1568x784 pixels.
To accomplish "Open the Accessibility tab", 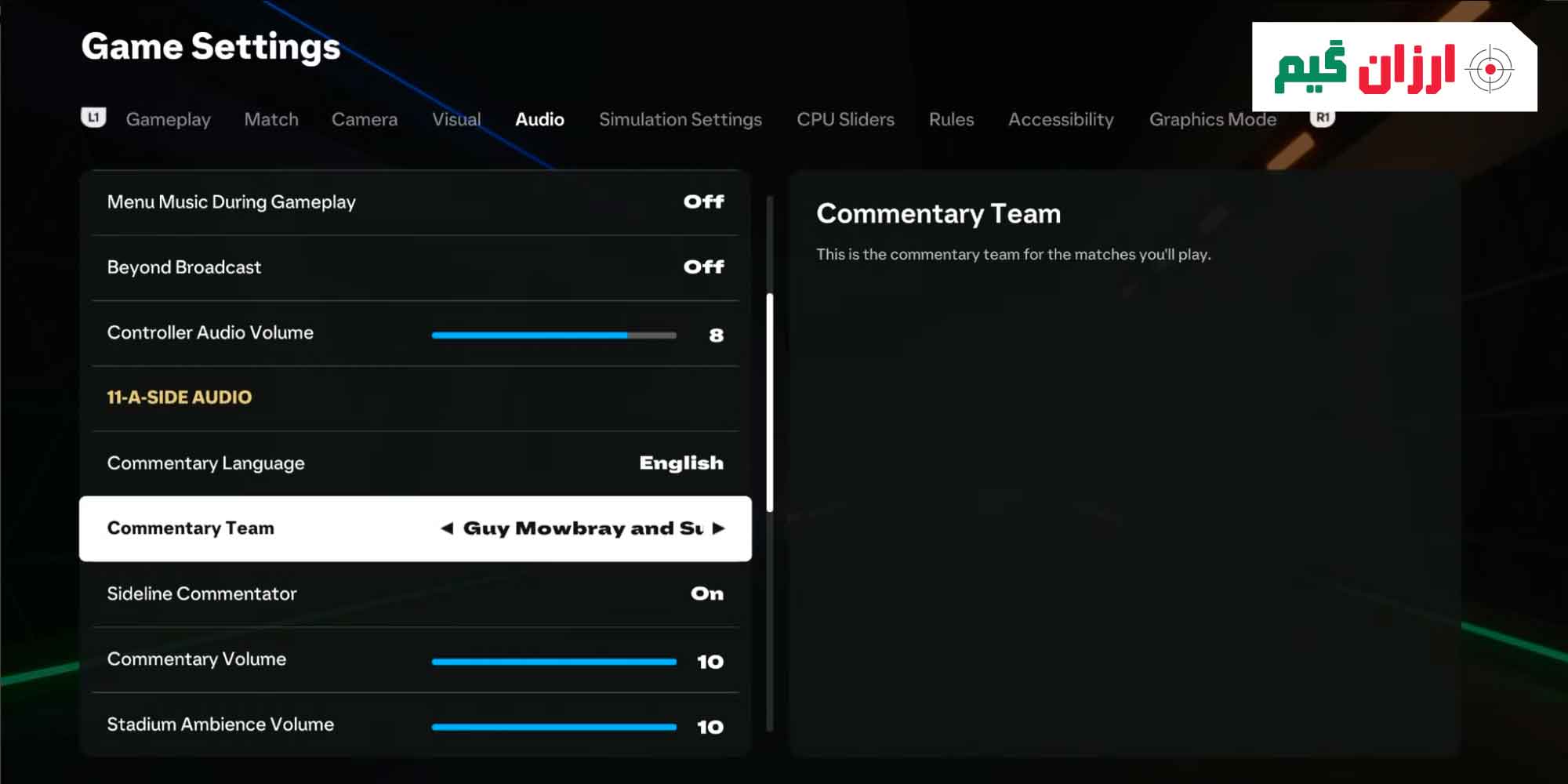I will (x=1060, y=120).
